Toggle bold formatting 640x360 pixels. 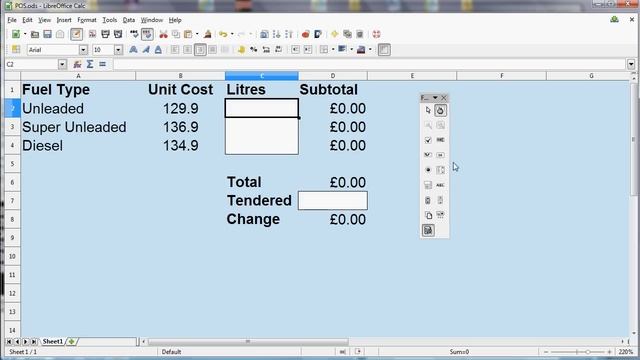coord(133,50)
